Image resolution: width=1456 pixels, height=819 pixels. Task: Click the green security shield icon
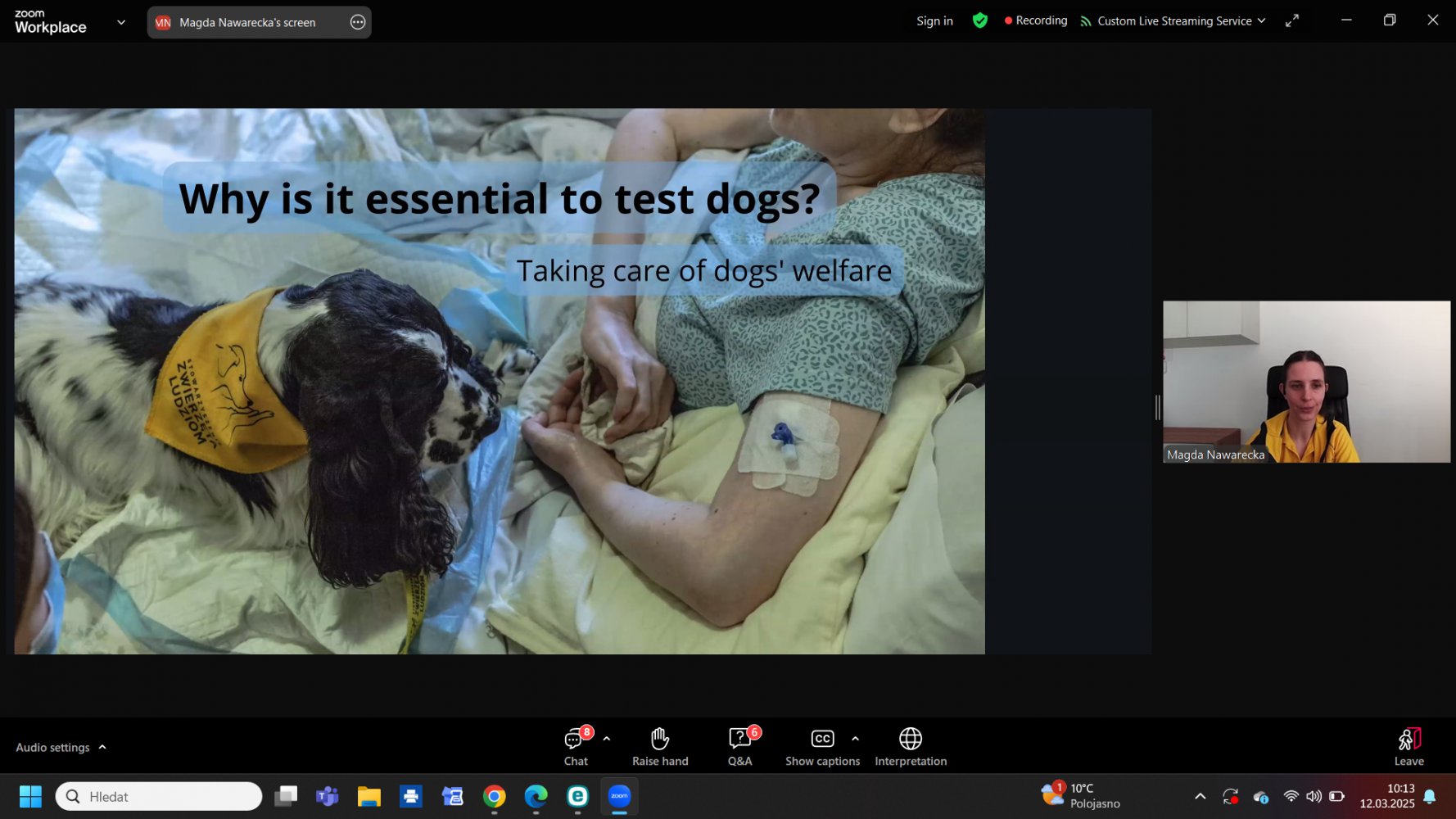(x=979, y=20)
